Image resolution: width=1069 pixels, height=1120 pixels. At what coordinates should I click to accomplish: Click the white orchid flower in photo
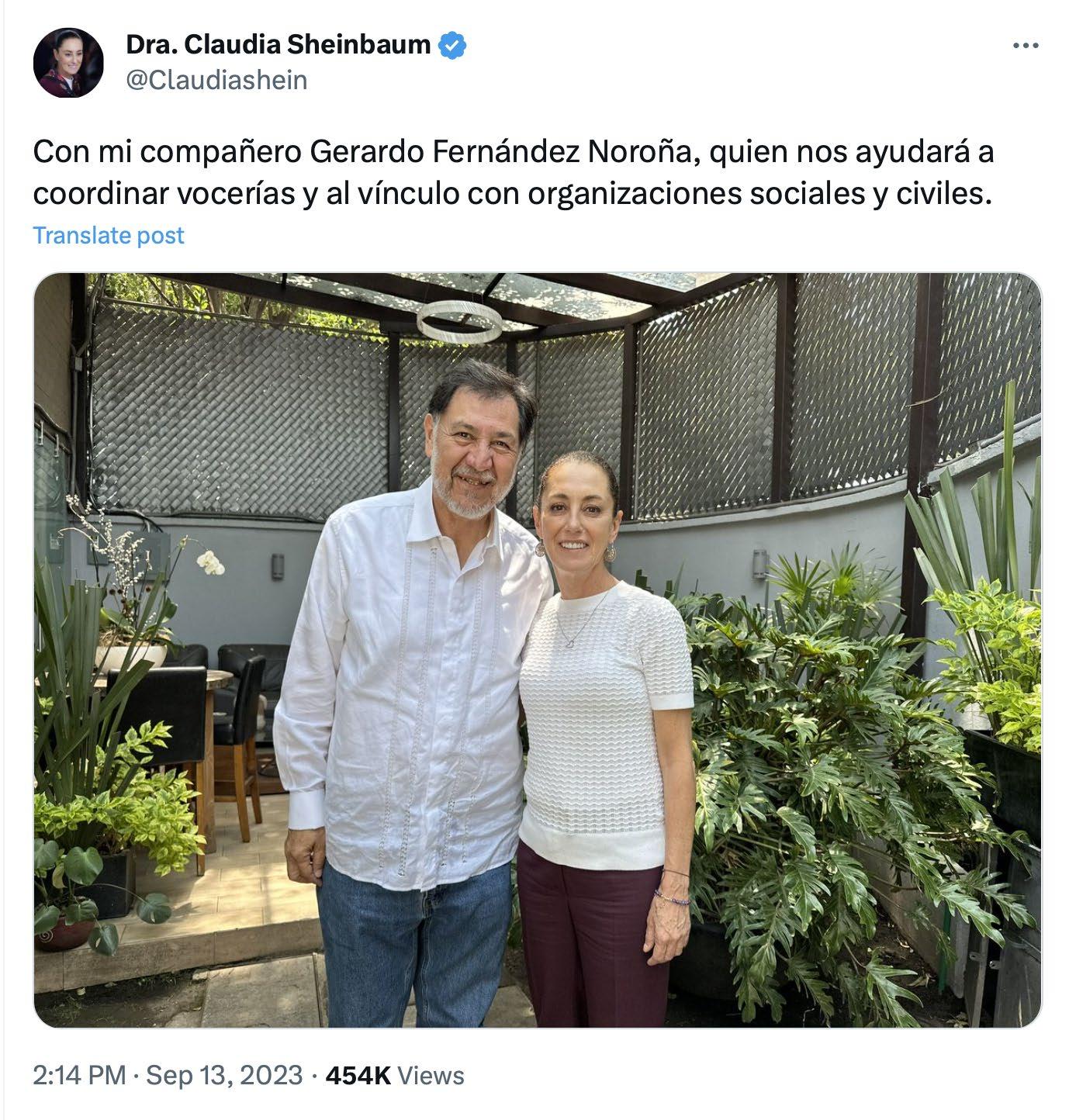coord(210,562)
